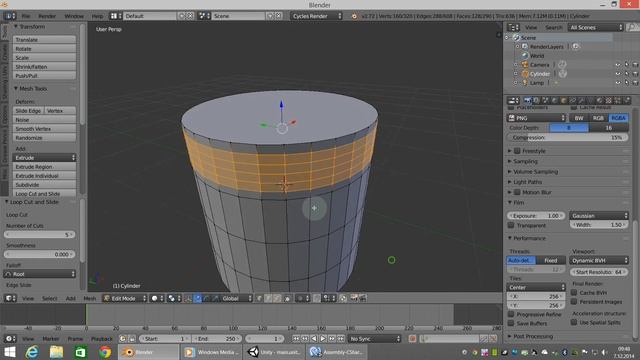The height and width of the screenshot is (360, 640).
Task: Enable the translate manipulator arrow
Action: pos(198,298)
